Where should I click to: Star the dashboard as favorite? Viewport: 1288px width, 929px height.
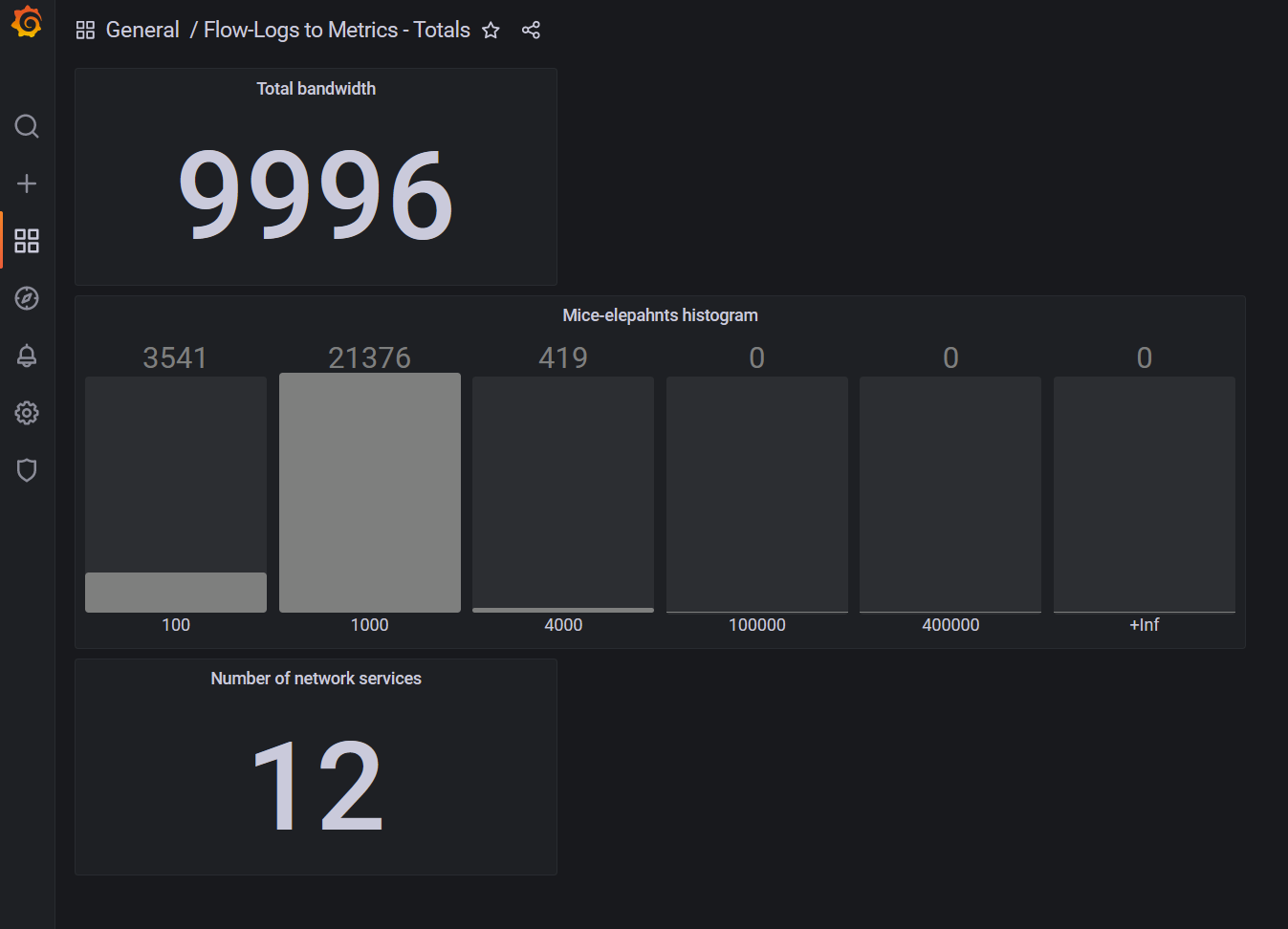tap(491, 31)
